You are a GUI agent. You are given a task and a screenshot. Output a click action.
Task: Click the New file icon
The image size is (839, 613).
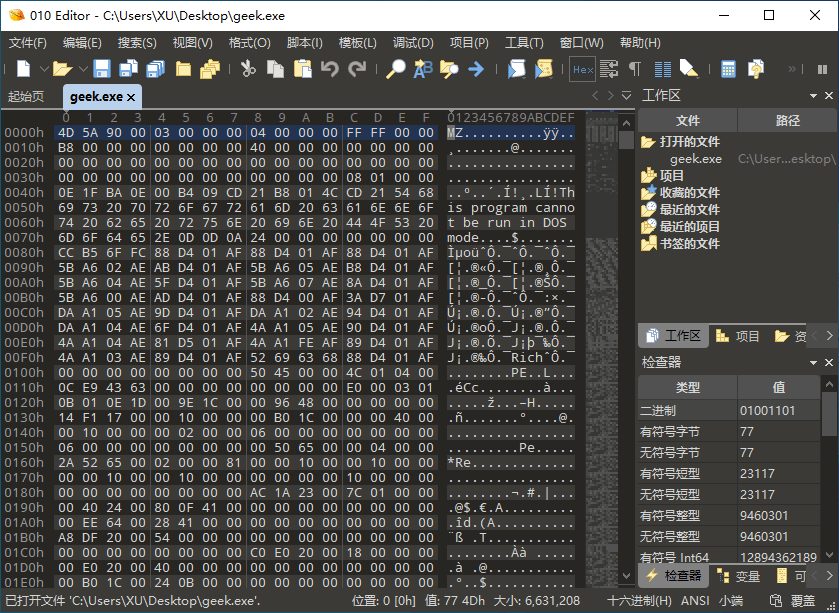(x=24, y=69)
